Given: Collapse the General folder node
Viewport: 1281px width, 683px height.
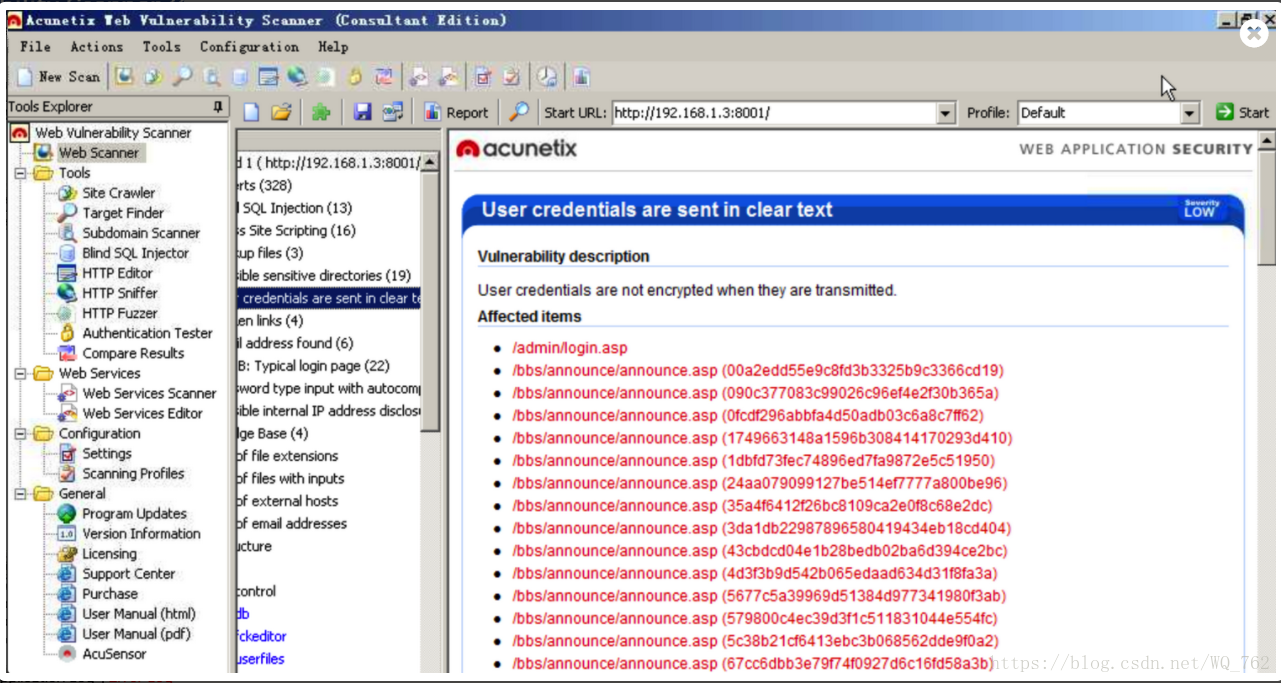Looking at the screenshot, I should [20, 493].
